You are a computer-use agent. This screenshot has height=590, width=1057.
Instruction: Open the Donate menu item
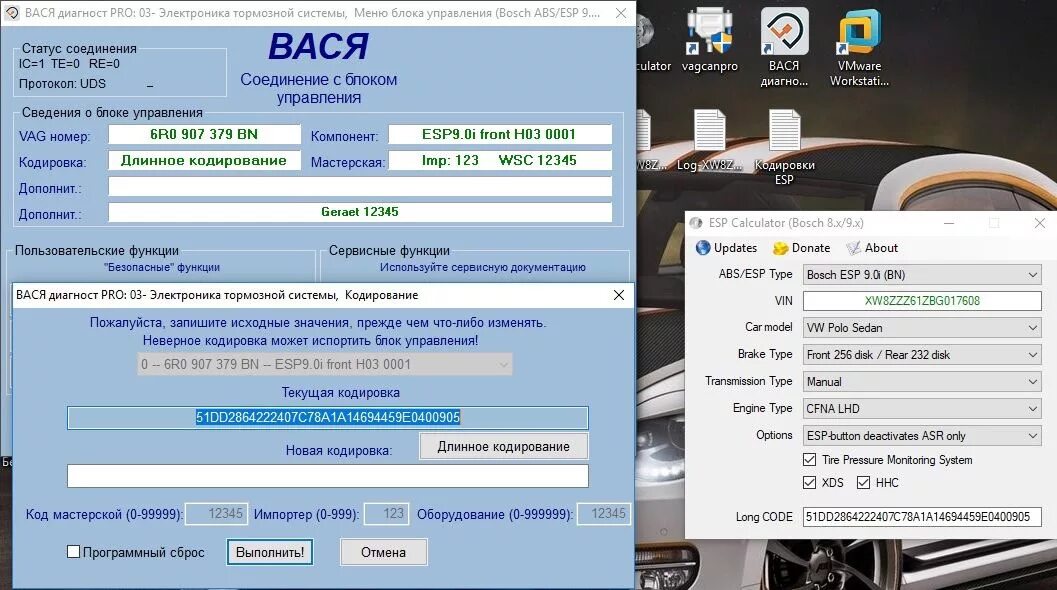(x=802, y=248)
